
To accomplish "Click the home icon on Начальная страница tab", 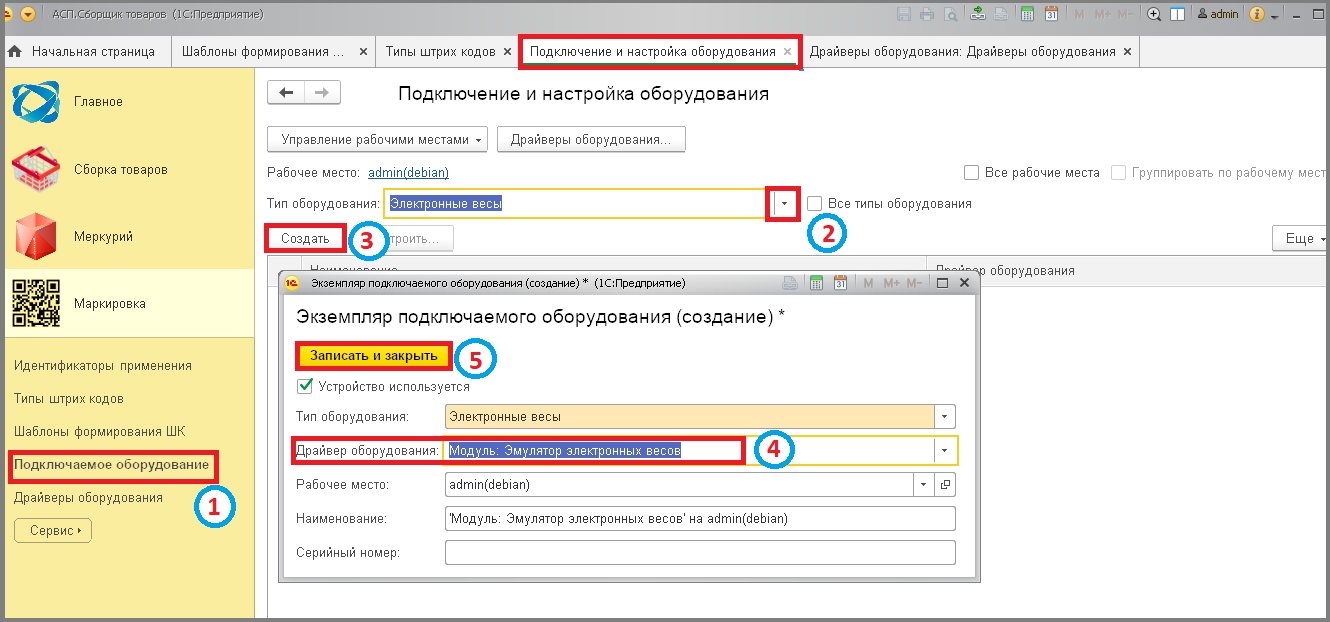I will click(x=15, y=51).
